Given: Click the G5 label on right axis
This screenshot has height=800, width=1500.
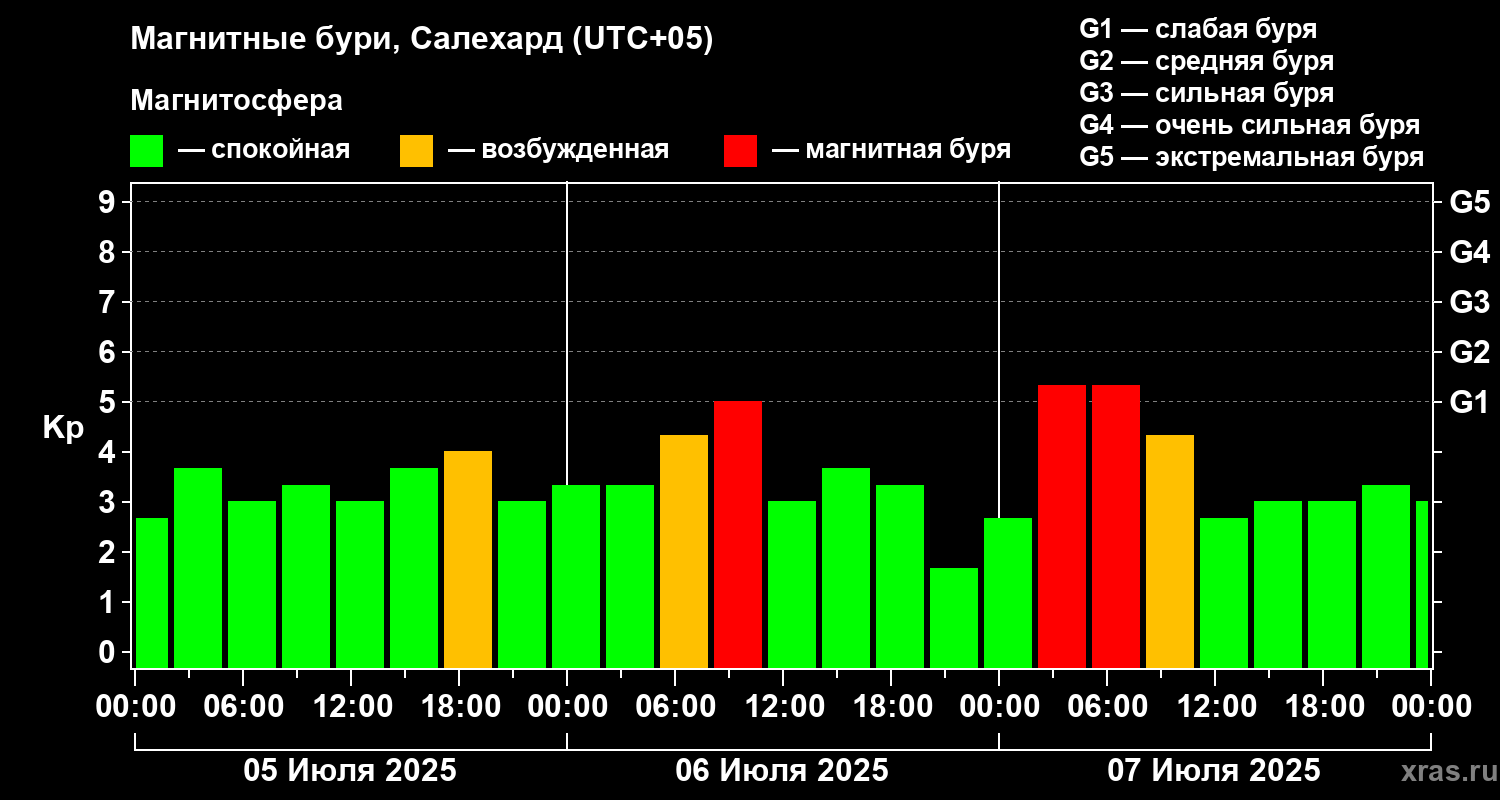Looking at the screenshot, I should tap(1469, 202).
